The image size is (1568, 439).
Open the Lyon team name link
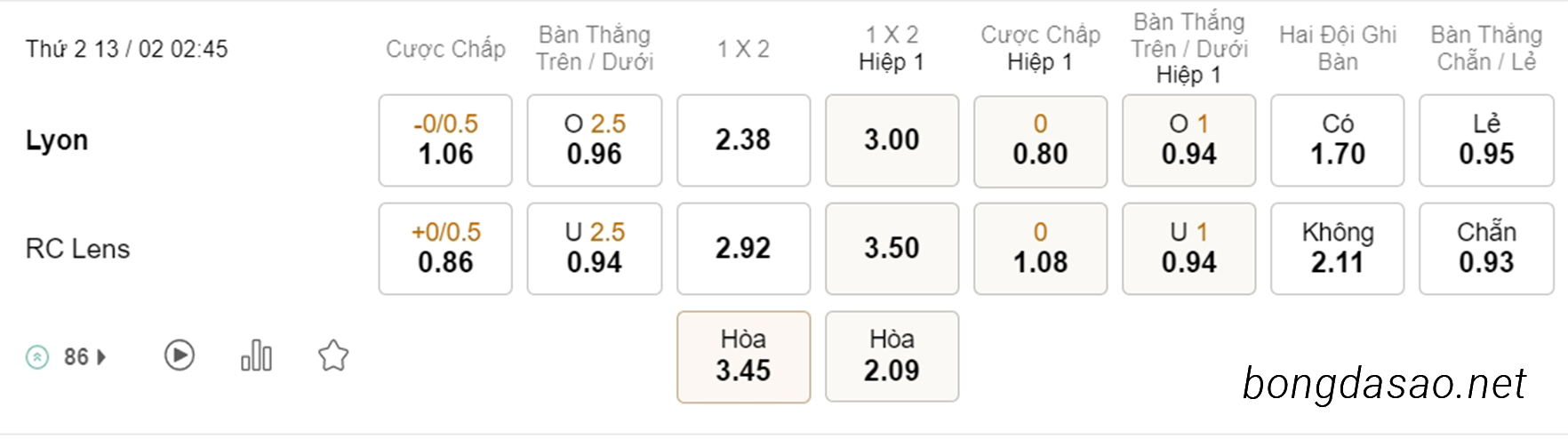pyautogui.click(x=57, y=140)
